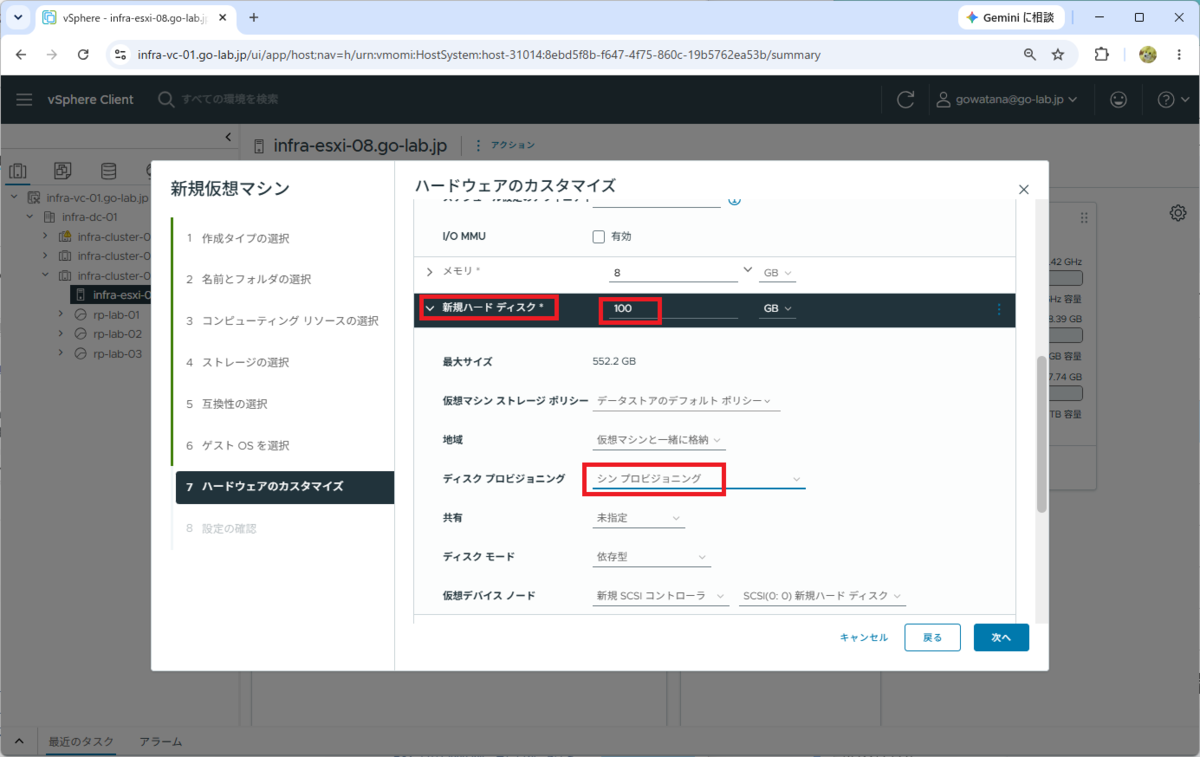
Task: Open the memory value dropdown arrow
Action: (748, 270)
